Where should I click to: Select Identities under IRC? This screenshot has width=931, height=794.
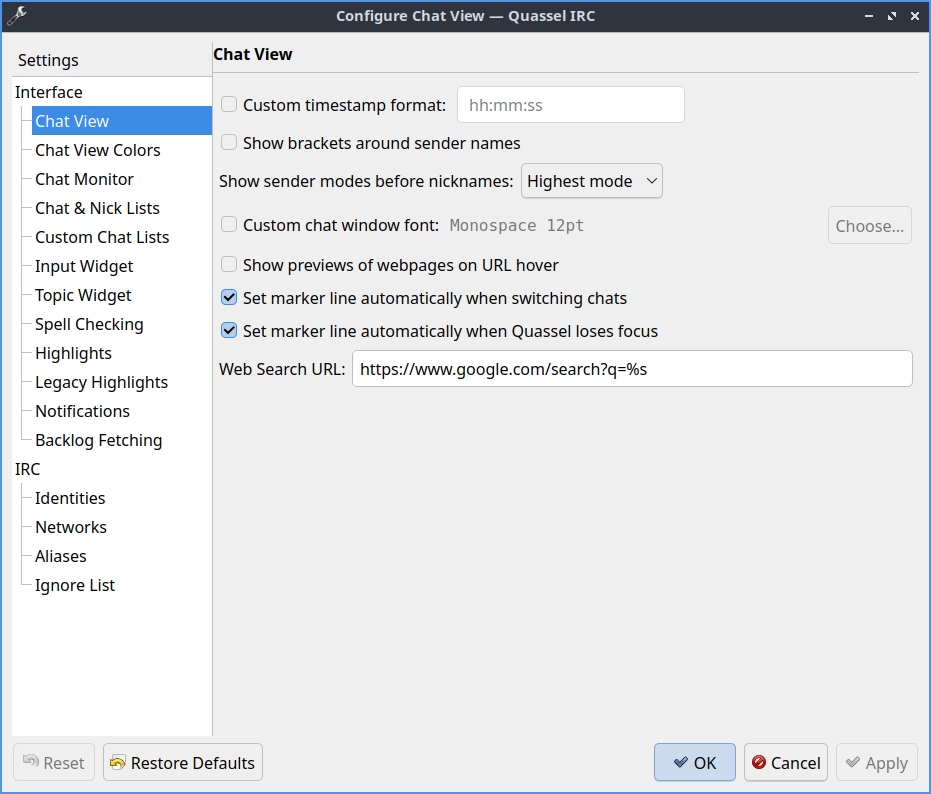pyautogui.click(x=70, y=498)
